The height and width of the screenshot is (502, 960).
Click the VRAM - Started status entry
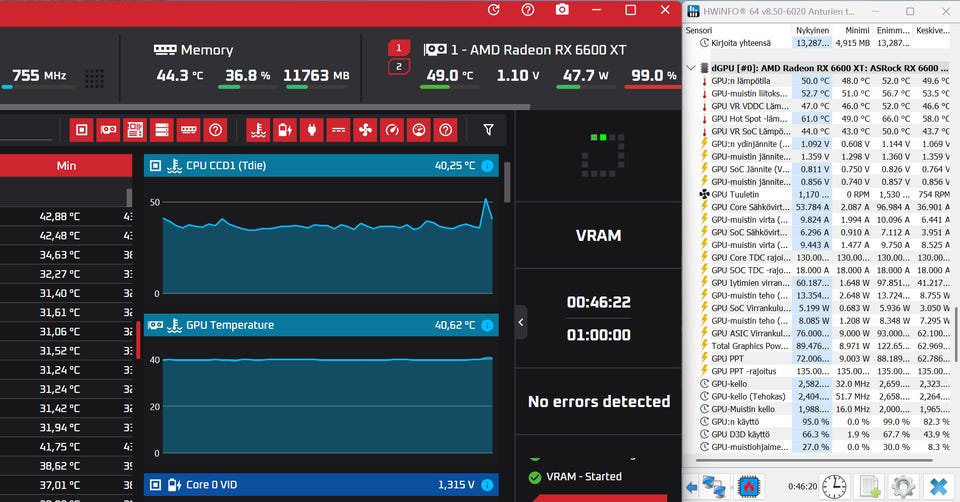pyautogui.click(x=575, y=477)
